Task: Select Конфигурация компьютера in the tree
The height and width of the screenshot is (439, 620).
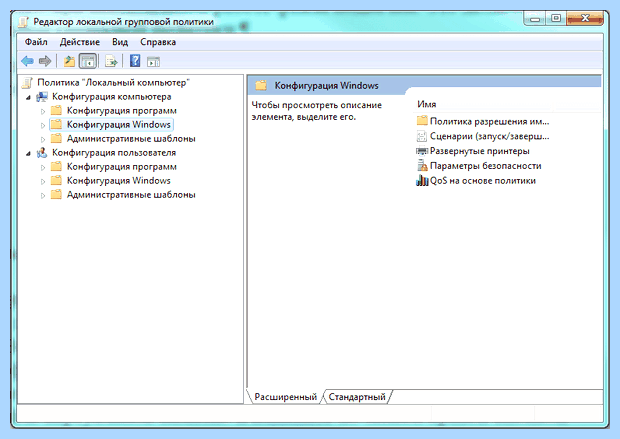Action: 112,97
